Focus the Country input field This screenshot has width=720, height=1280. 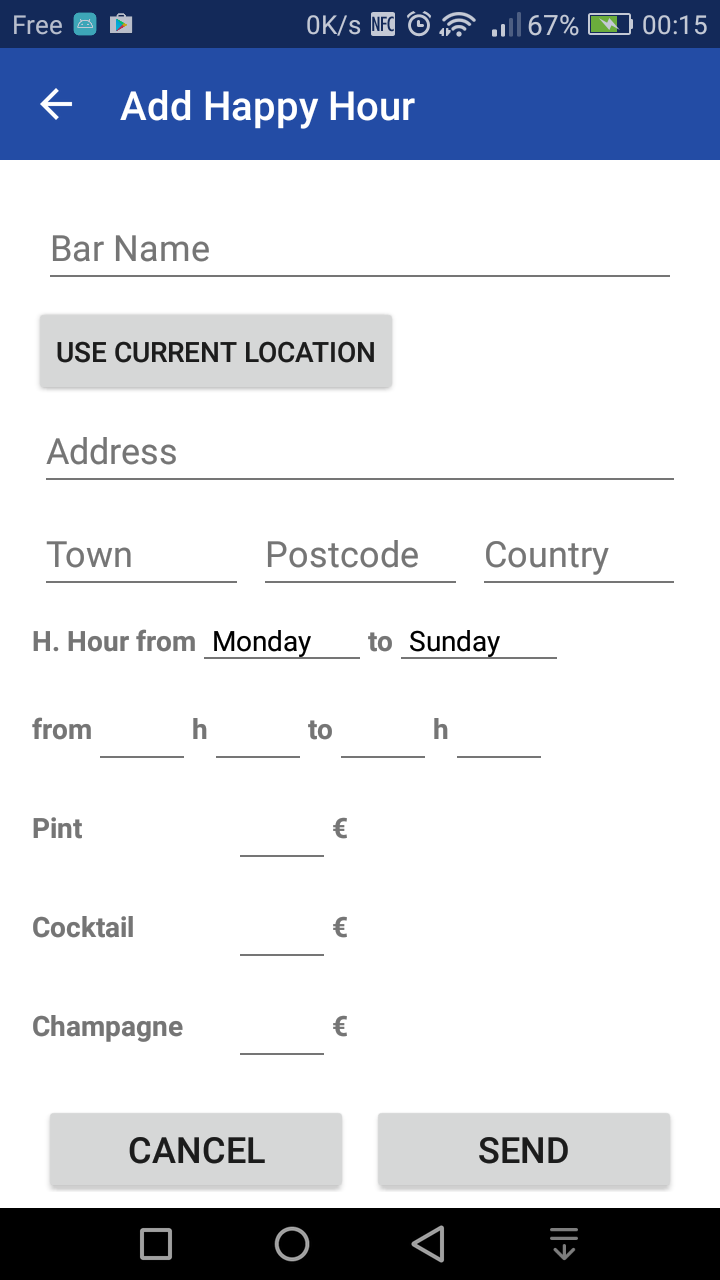click(578, 555)
